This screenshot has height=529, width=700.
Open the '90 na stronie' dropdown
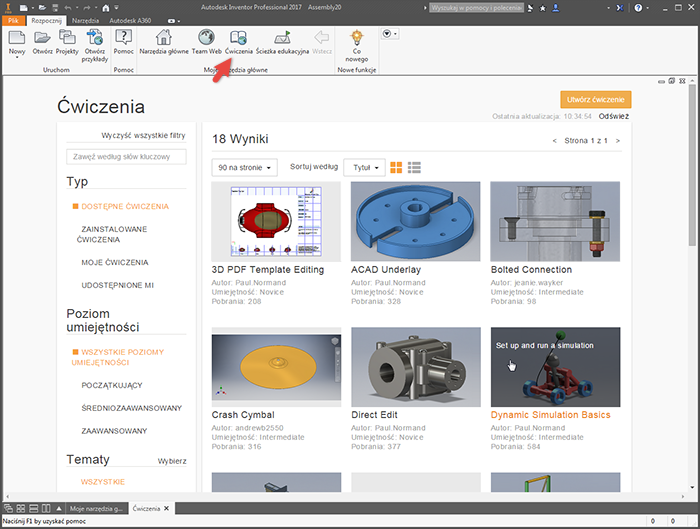coord(244,167)
